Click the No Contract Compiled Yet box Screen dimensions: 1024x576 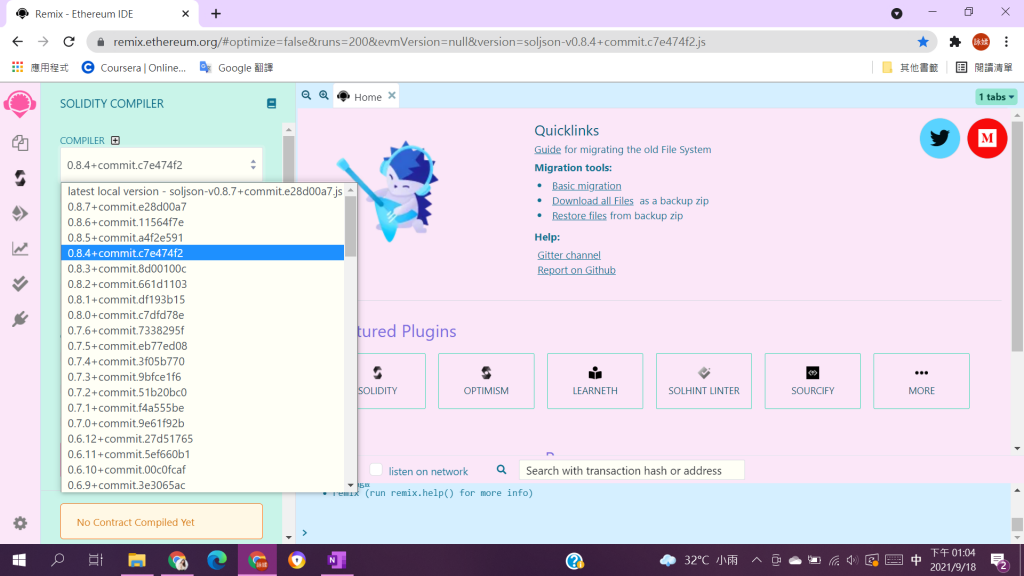[161, 522]
